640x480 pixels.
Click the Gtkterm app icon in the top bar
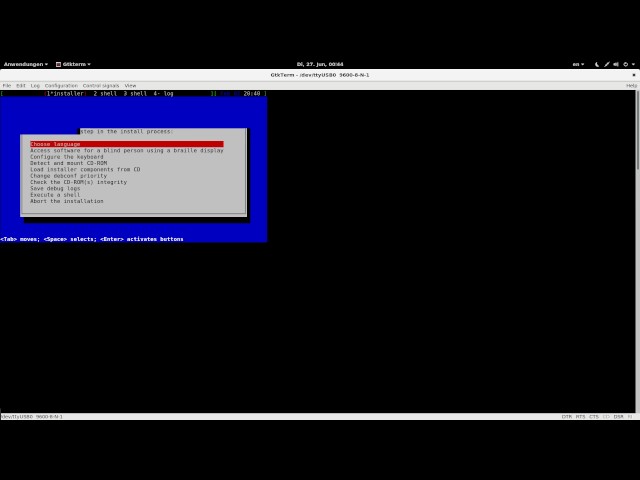58,64
